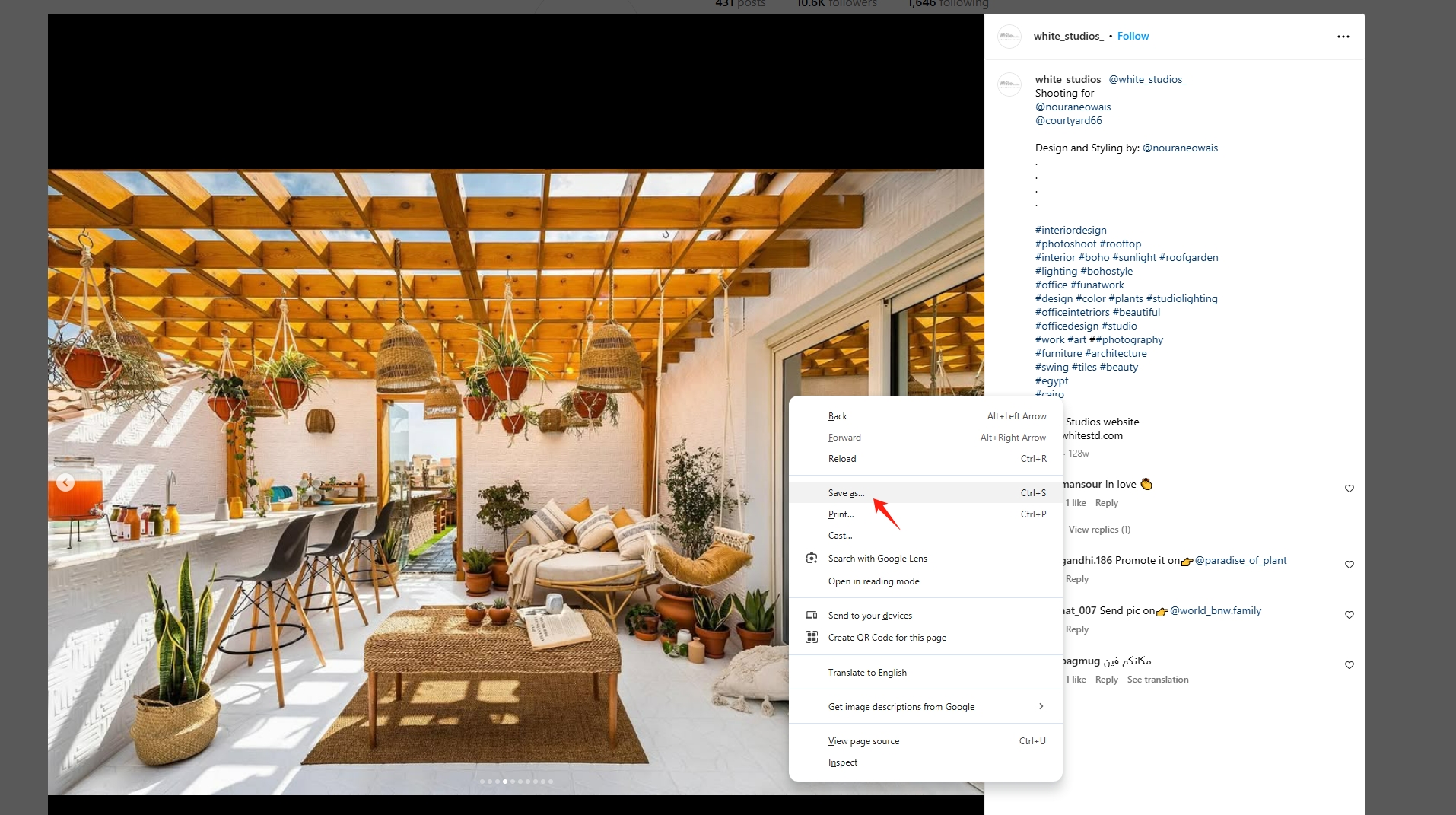1456x815 pixels.
Task: Click the QR code icon in context menu
Action: pos(812,637)
